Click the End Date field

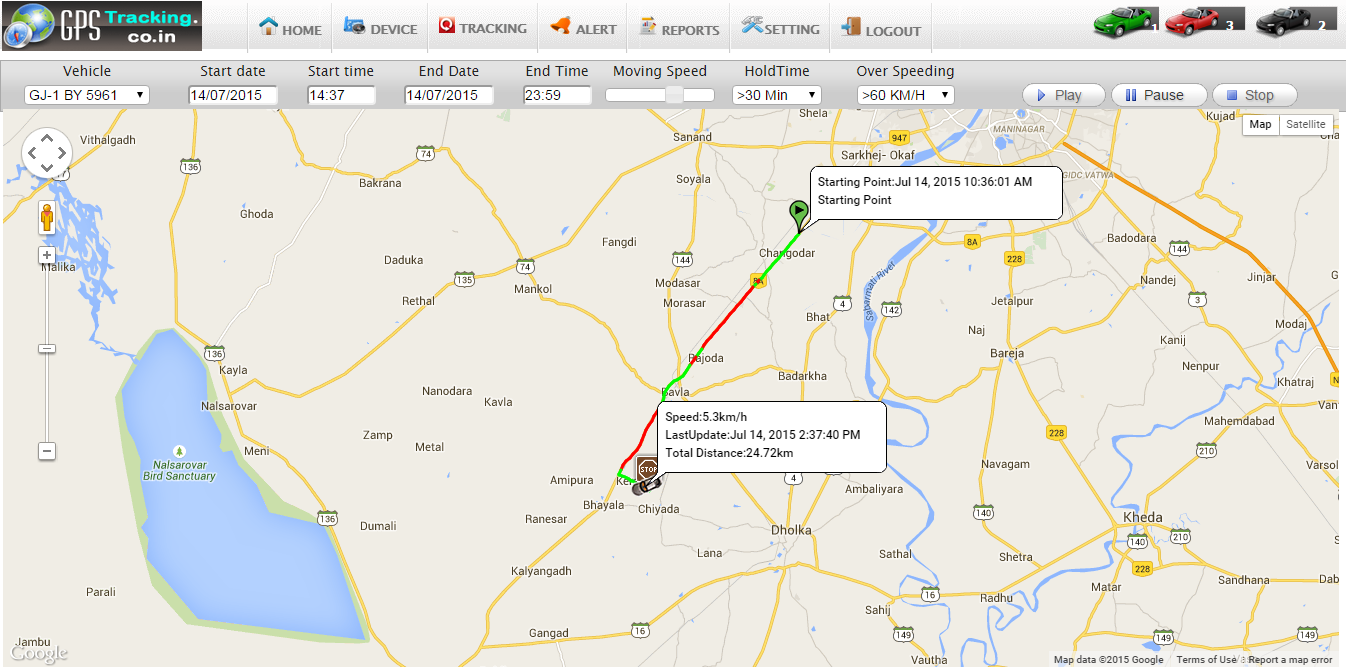coord(449,95)
